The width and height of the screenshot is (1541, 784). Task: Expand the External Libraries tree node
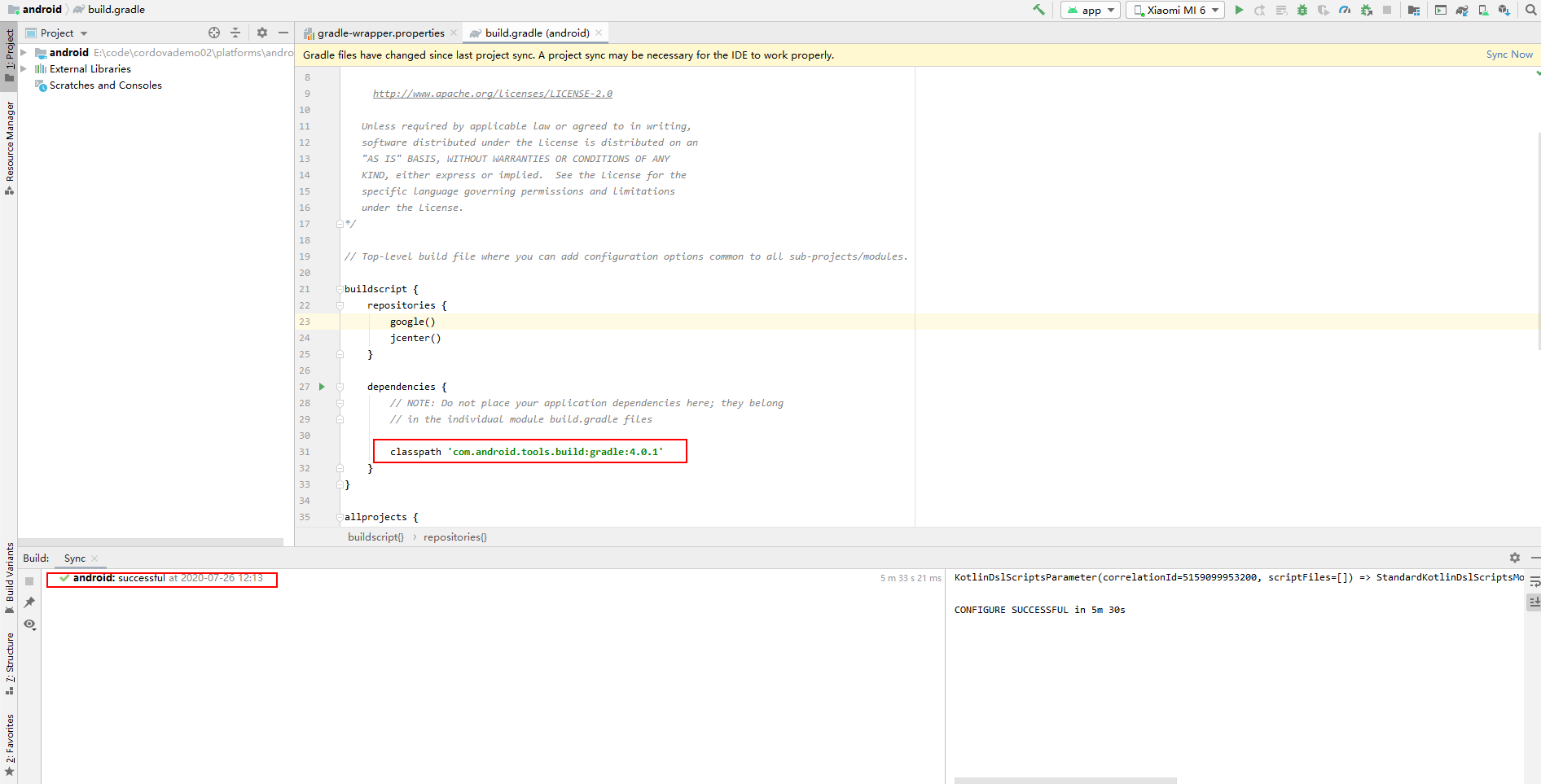[24, 69]
